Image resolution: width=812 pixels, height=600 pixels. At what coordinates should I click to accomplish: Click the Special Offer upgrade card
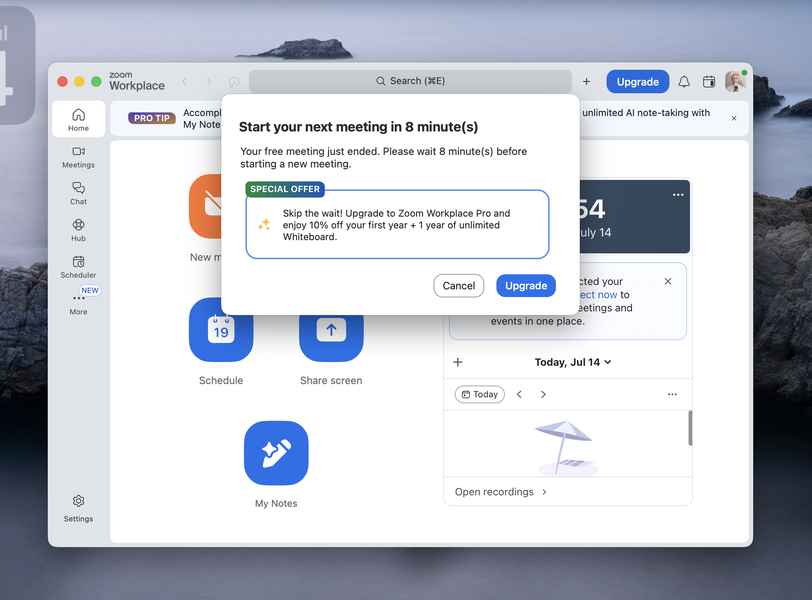point(397,224)
